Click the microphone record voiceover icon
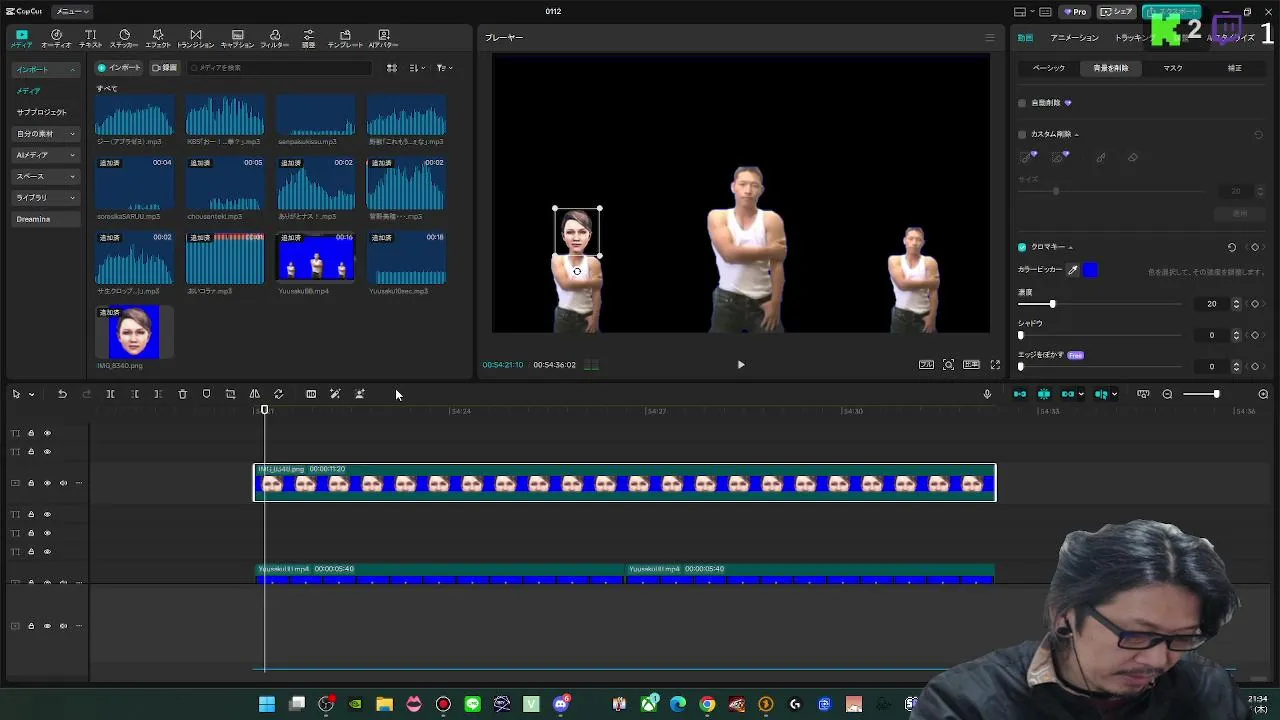 tap(987, 394)
